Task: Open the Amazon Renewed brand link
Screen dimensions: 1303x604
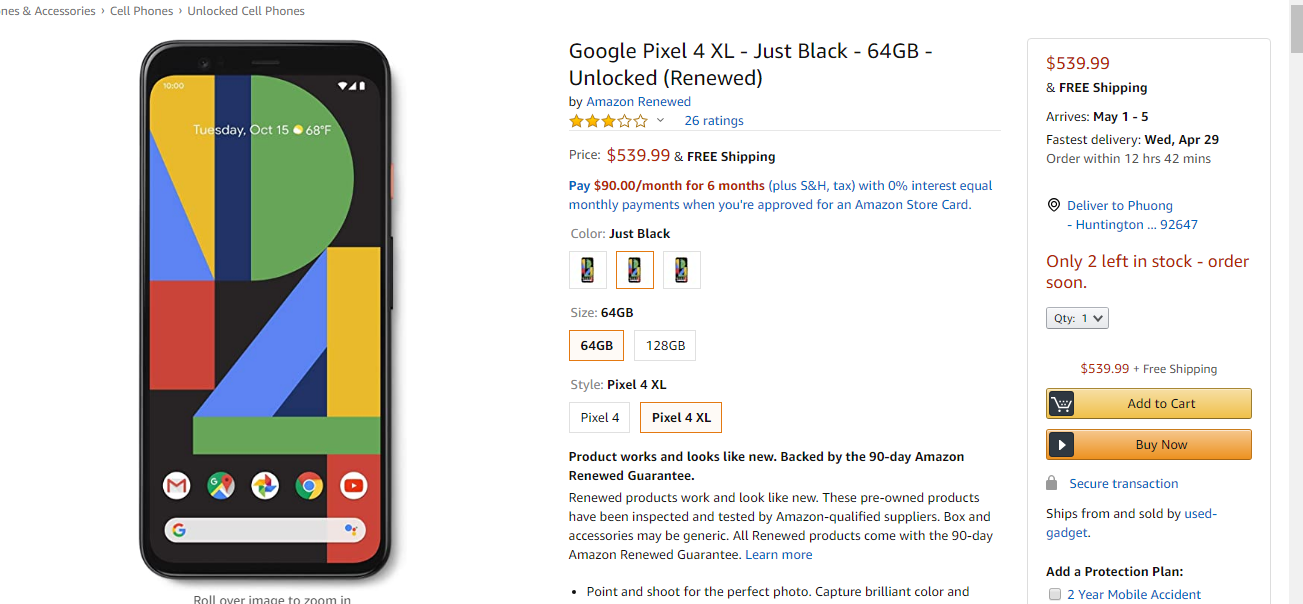Action: point(638,102)
